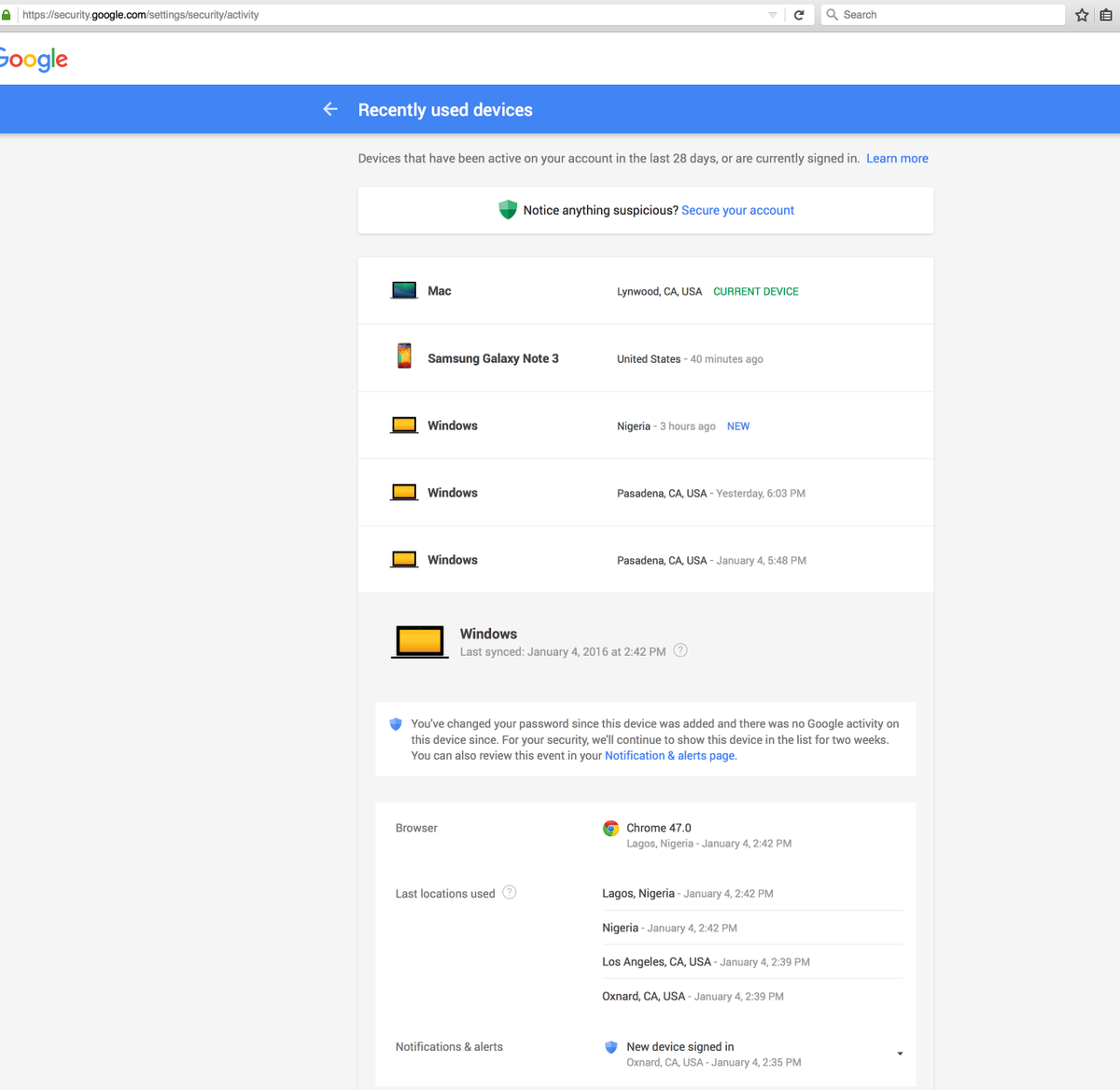Click the "Last locations used" label
Viewport: 1120px width, 1090px height.
tap(445, 894)
